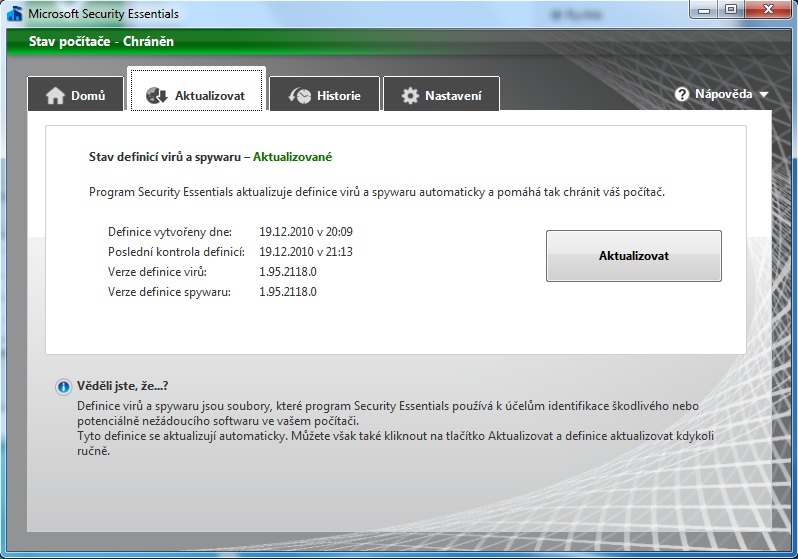This screenshot has width=798, height=559.
Task: Go to the Nastavení tab
Action: [x=441, y=94]
